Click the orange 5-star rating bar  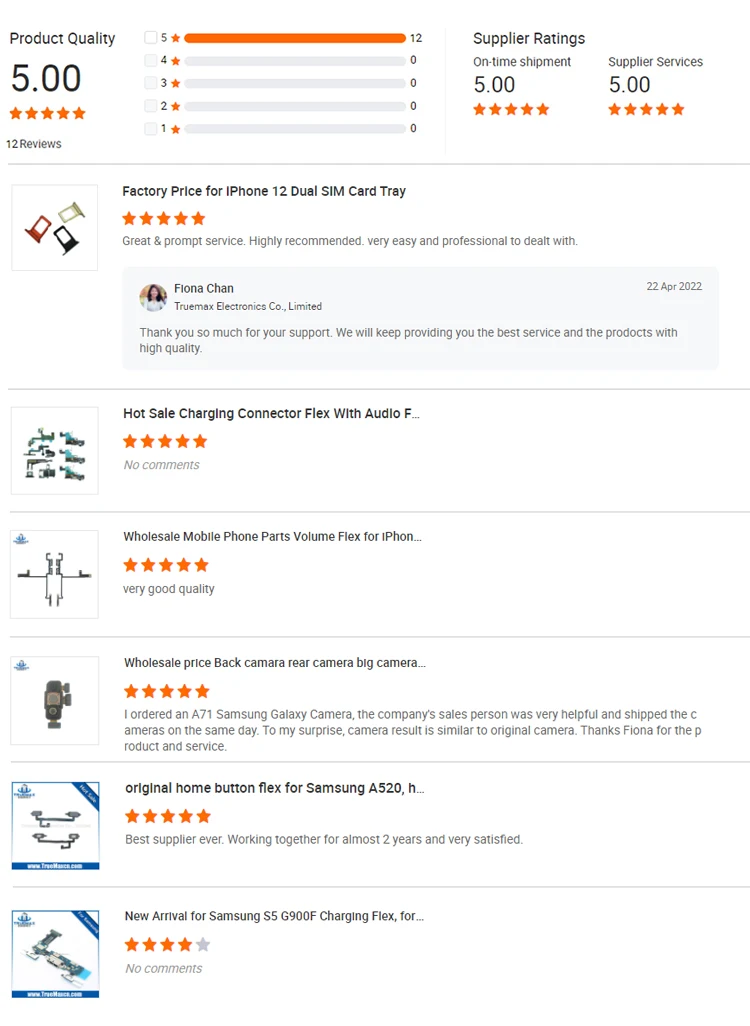pos(295,38)
